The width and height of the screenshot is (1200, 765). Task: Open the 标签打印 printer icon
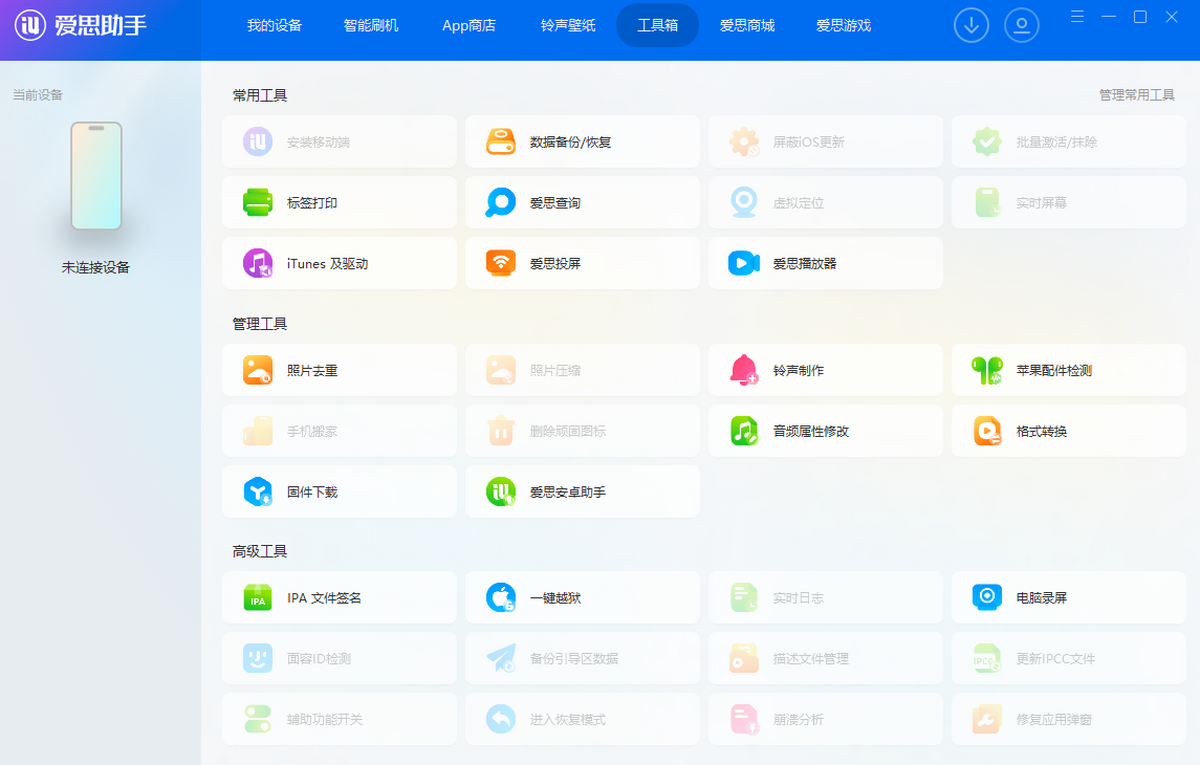click(258, 202)
